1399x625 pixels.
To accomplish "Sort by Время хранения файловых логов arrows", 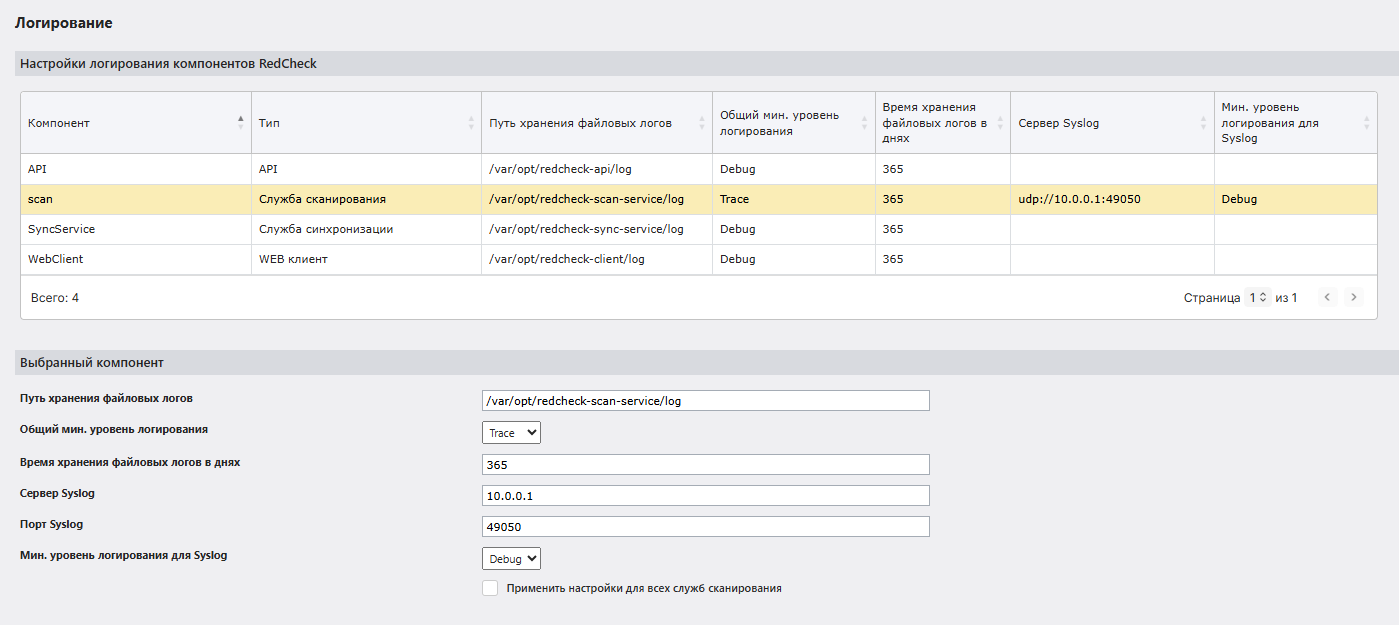I will [x=1000, y=122].
